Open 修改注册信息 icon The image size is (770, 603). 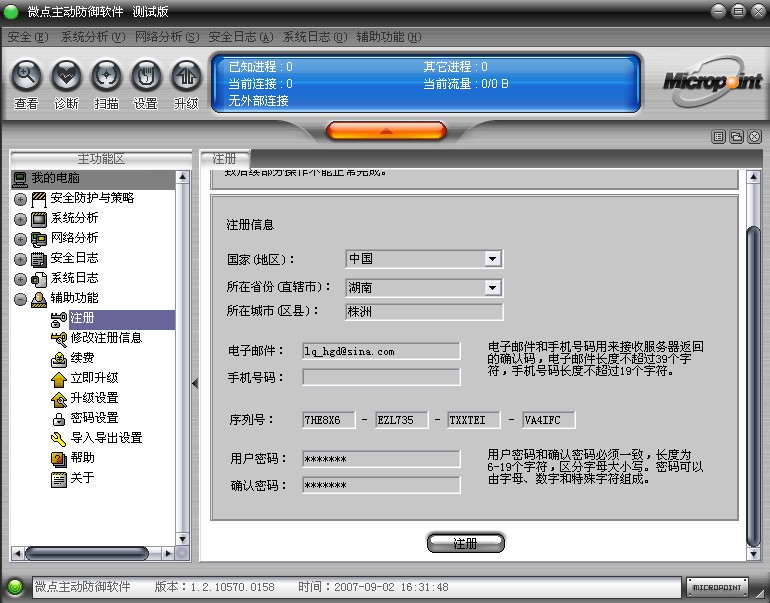pos(59,339)
